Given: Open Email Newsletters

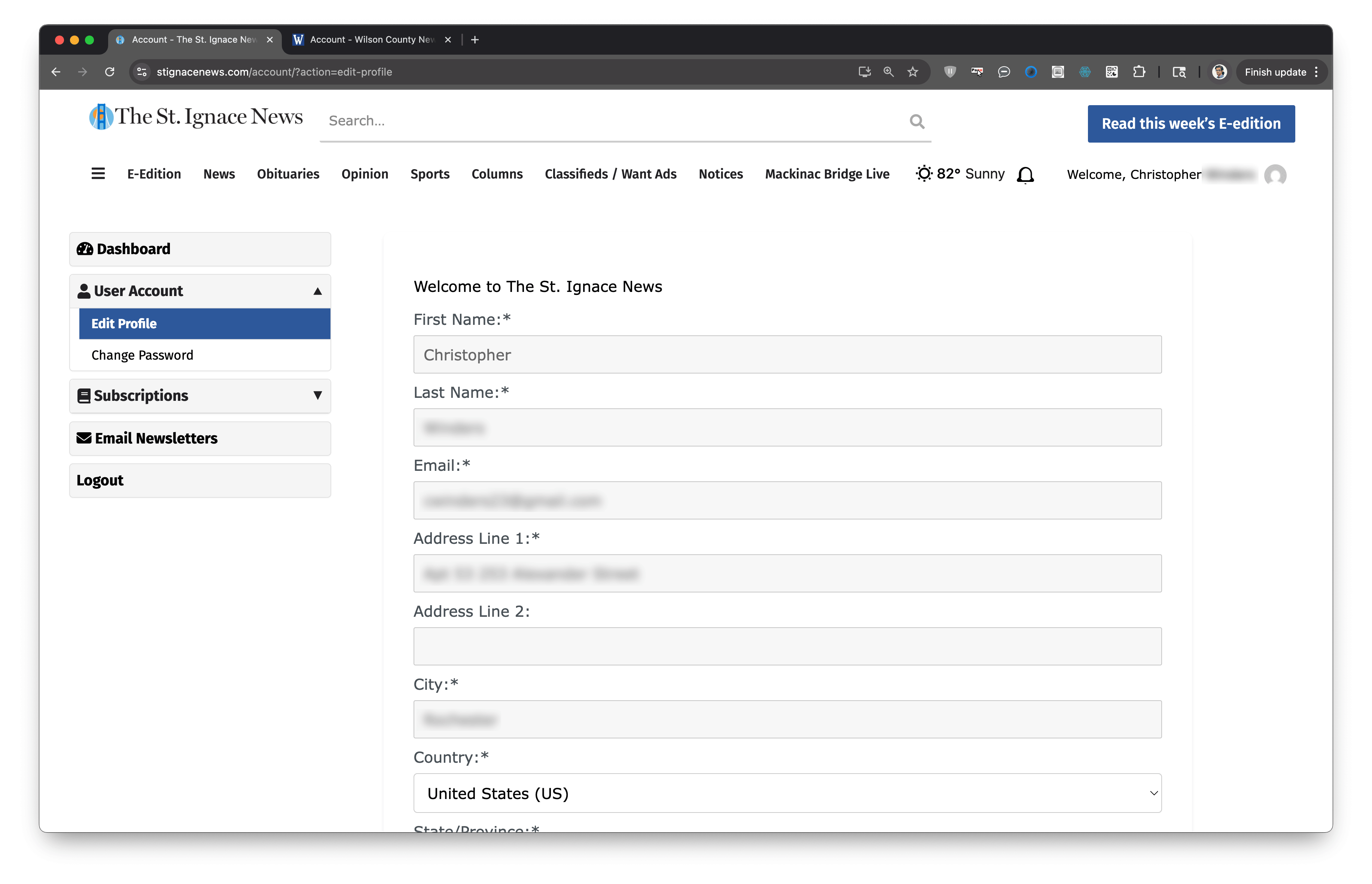Looking at the screenshot, I should click(x=200, y=438).
